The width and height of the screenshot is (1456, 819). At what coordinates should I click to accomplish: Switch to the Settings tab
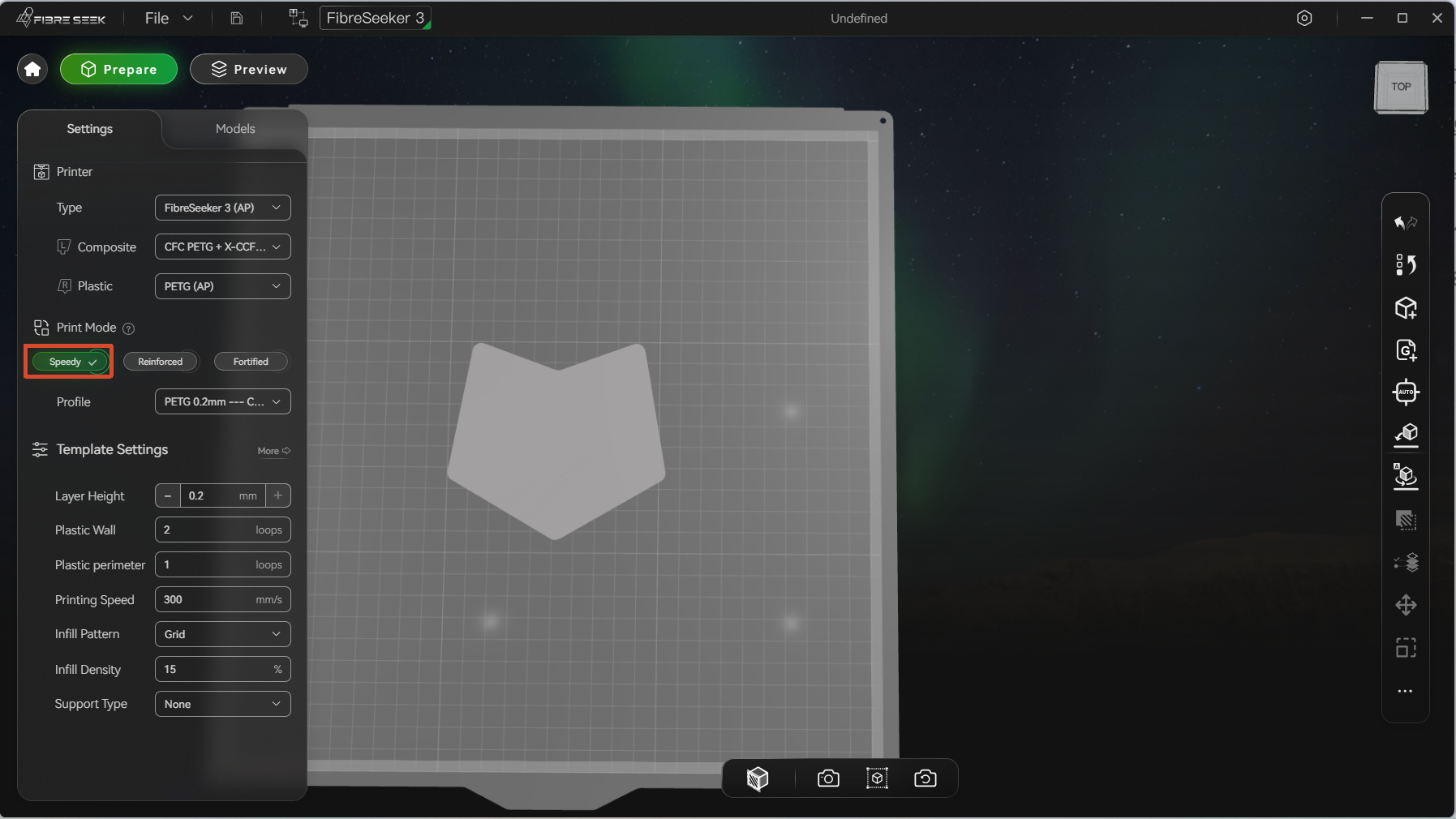point(89,129)
